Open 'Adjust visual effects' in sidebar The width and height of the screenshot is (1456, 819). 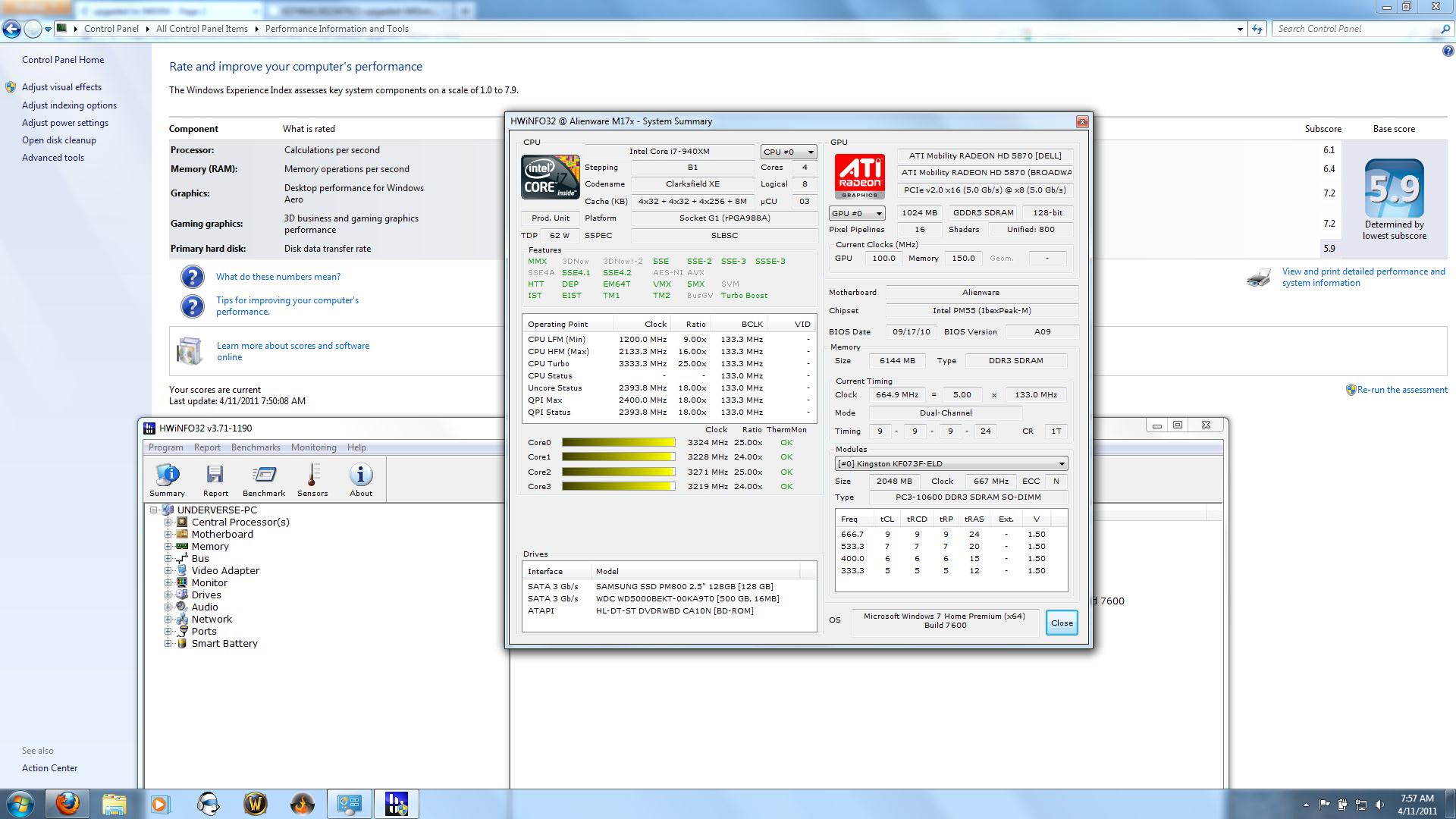pyautogui.click(x=61, y=87)
